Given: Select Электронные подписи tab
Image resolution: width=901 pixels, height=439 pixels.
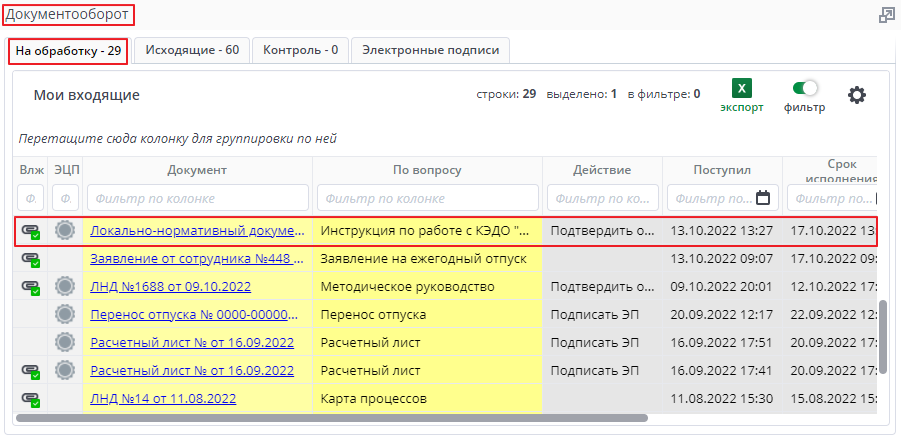Looking at the screenshot, I should 430,50.
